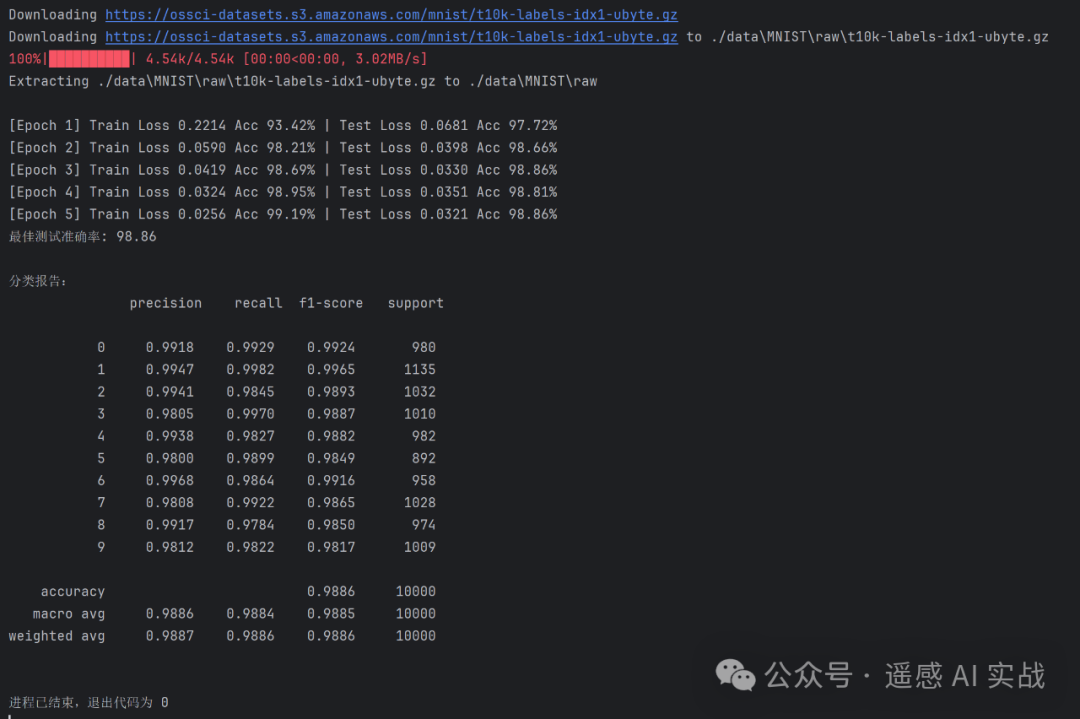This screenshot has height=719, width=1080.
Task: Open the t10k-labels URL on the first Downloading line
Action: click(x=391, y=14)
